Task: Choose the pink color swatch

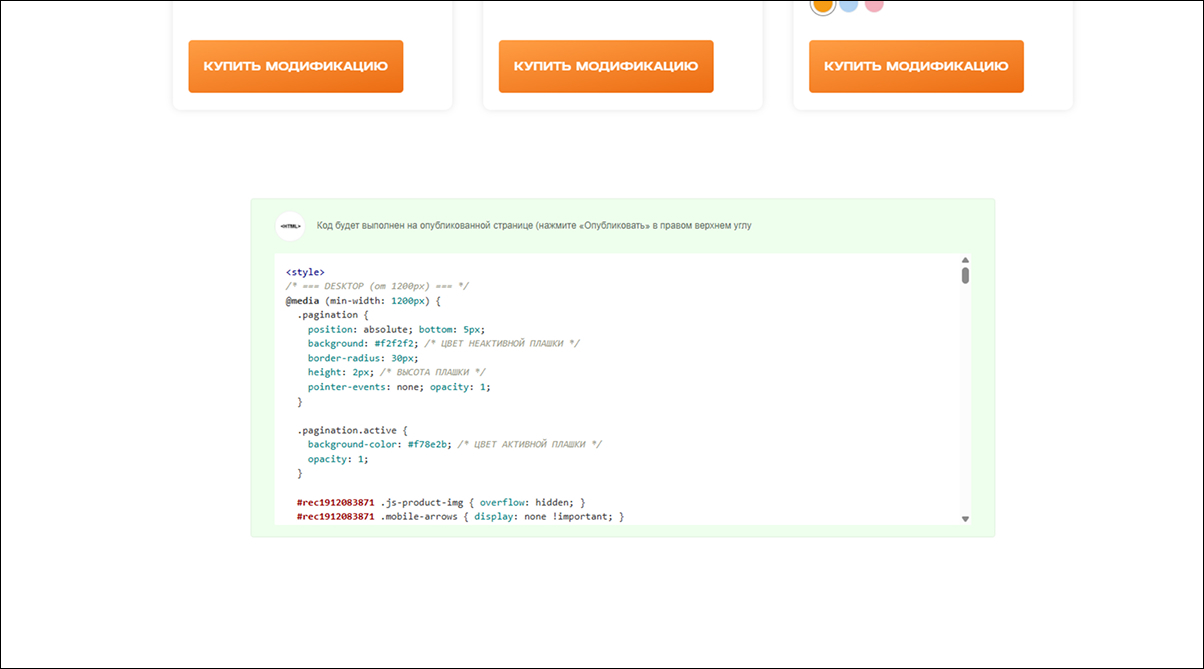Action: [x=874, y=5]
